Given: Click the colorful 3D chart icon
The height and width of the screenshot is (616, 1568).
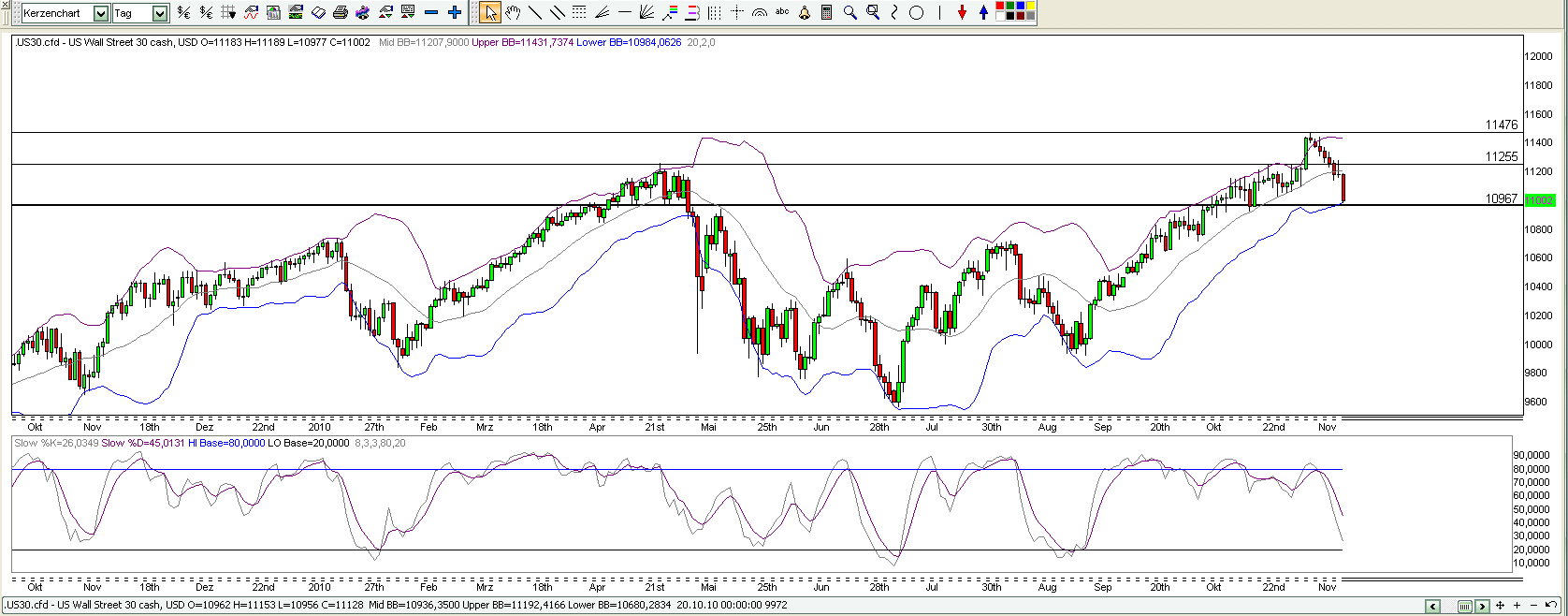Looking at the screenshot, I should (362, 12).
